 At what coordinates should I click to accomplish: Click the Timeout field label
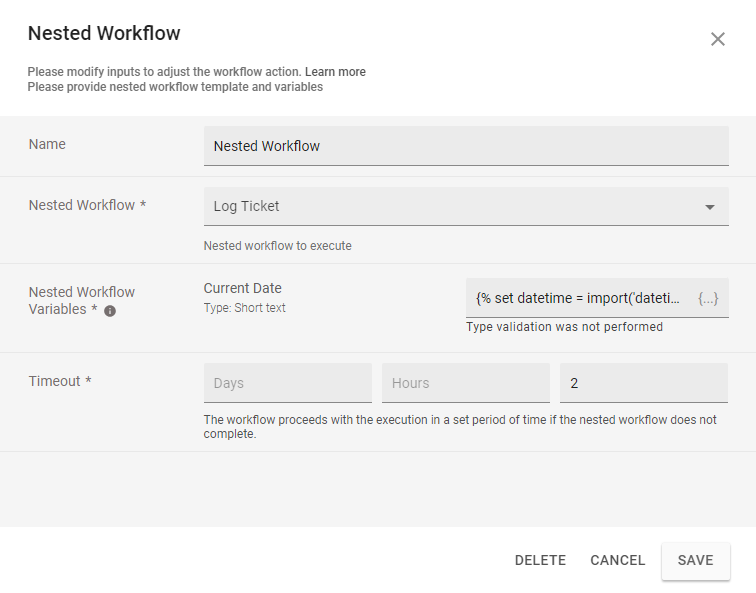pos(59,381)
